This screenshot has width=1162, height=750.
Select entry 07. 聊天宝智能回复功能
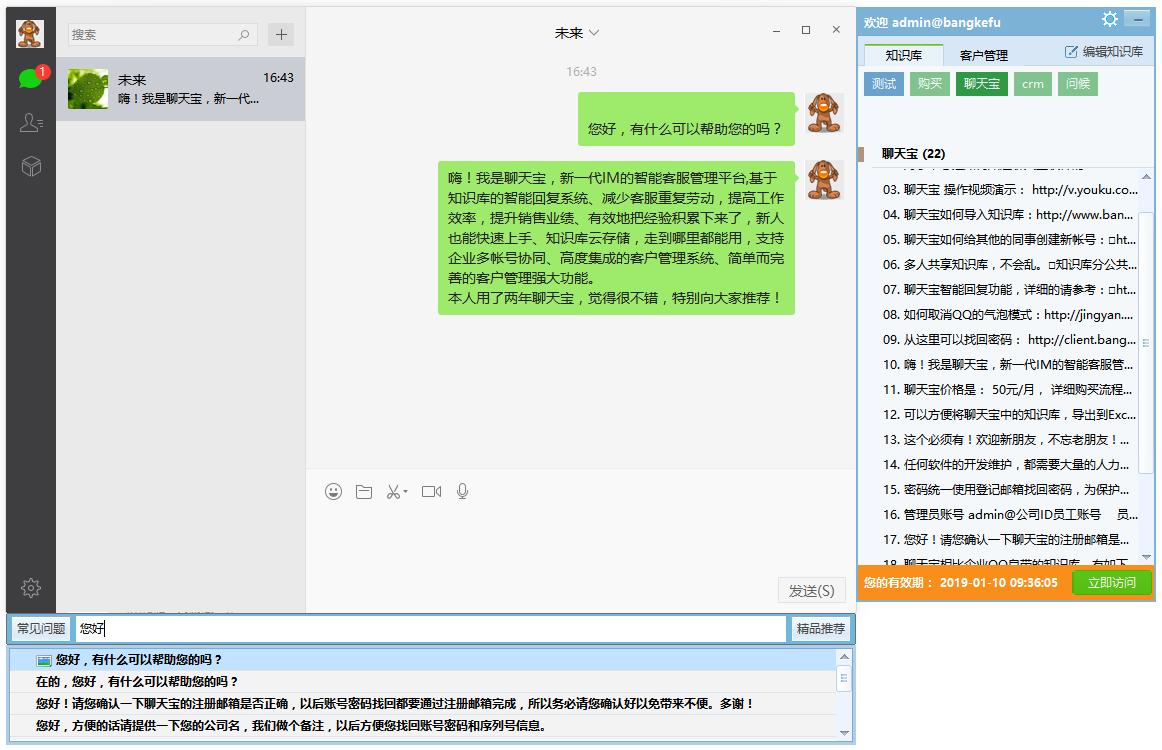(1009, 290)
